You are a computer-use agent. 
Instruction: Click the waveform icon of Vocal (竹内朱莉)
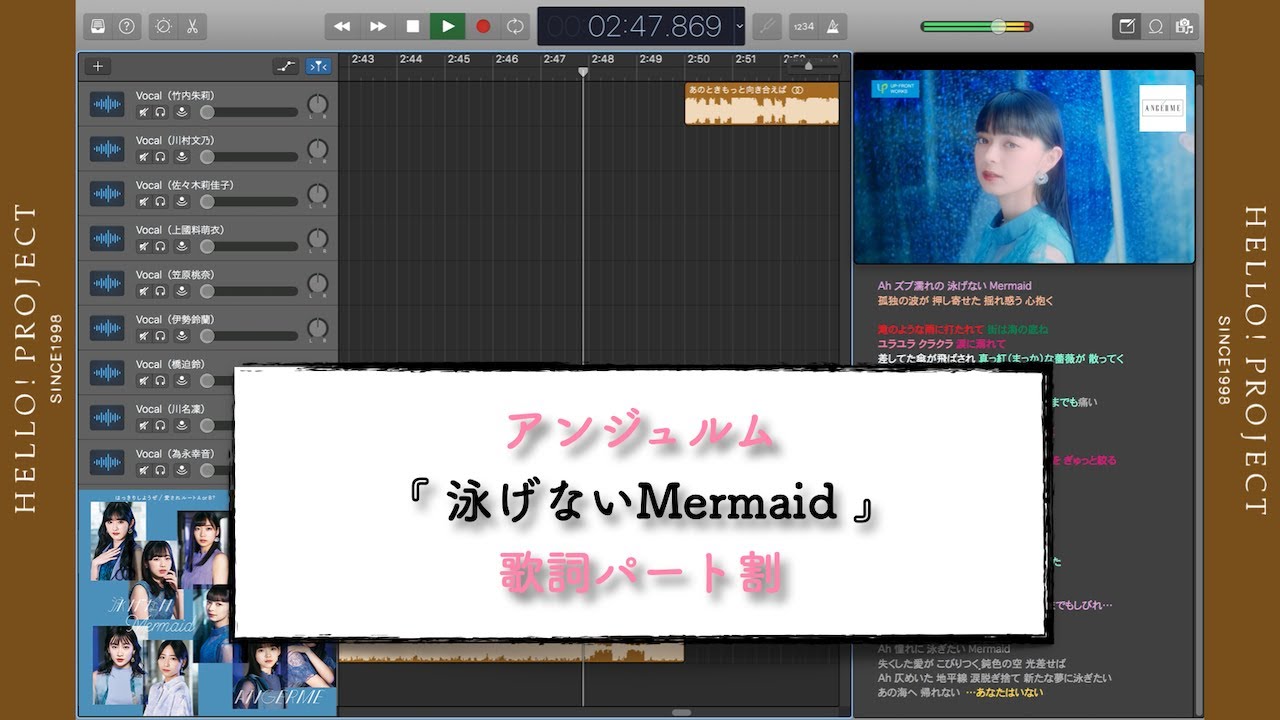click(107, 104)
